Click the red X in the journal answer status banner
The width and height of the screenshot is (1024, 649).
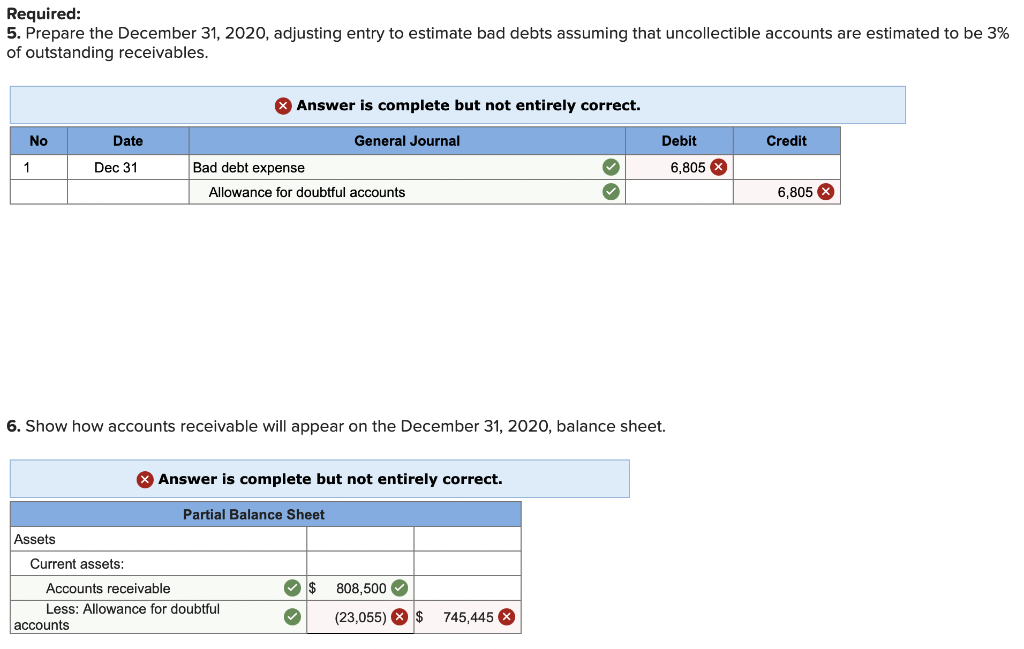coord(283,105)
